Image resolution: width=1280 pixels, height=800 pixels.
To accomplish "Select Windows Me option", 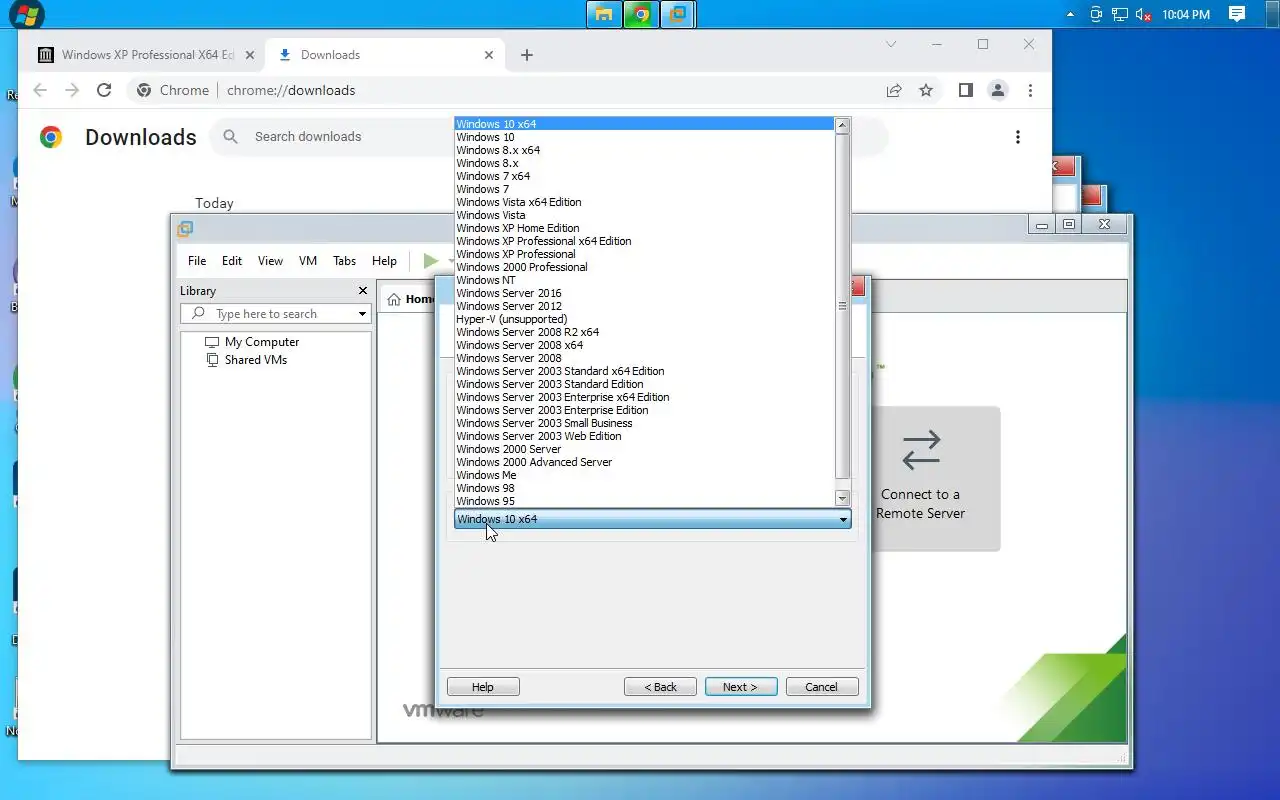I will (645, 475).
